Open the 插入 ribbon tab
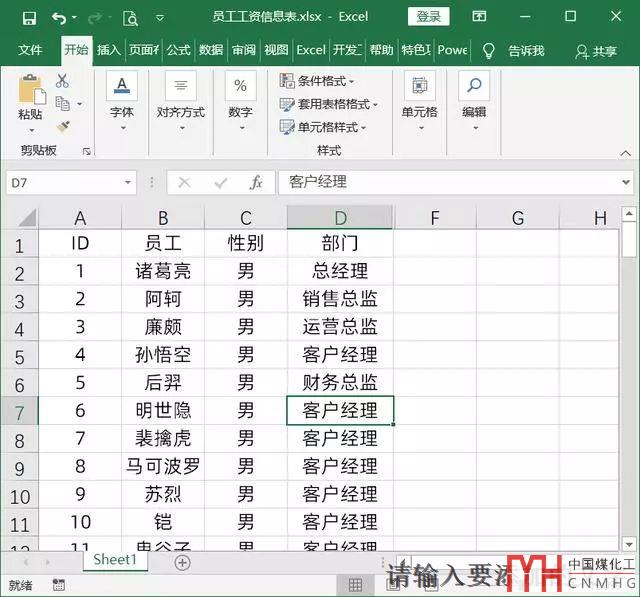Viewport: 640px width, 597px height. click(108, 50)
